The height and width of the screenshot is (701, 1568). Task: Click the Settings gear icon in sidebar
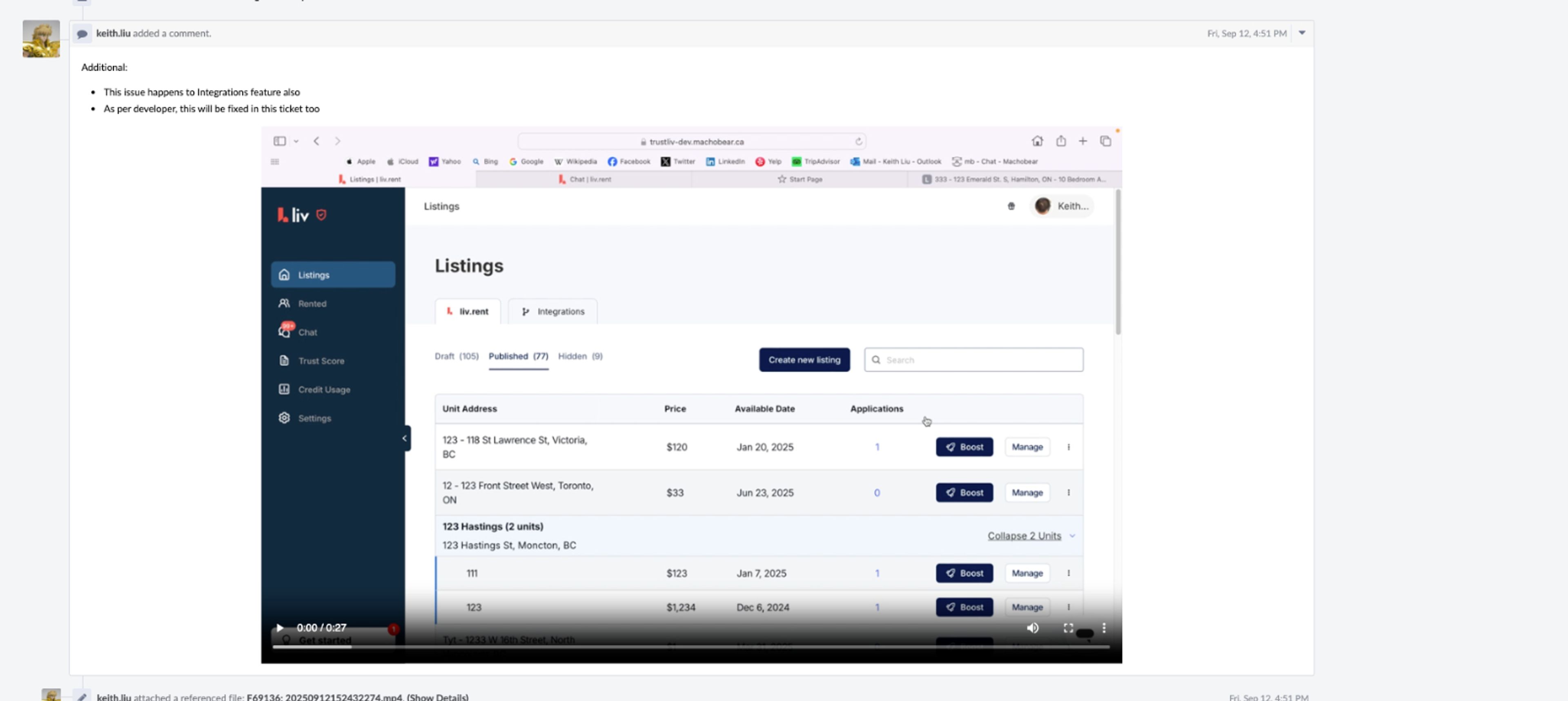coord(284,418)
